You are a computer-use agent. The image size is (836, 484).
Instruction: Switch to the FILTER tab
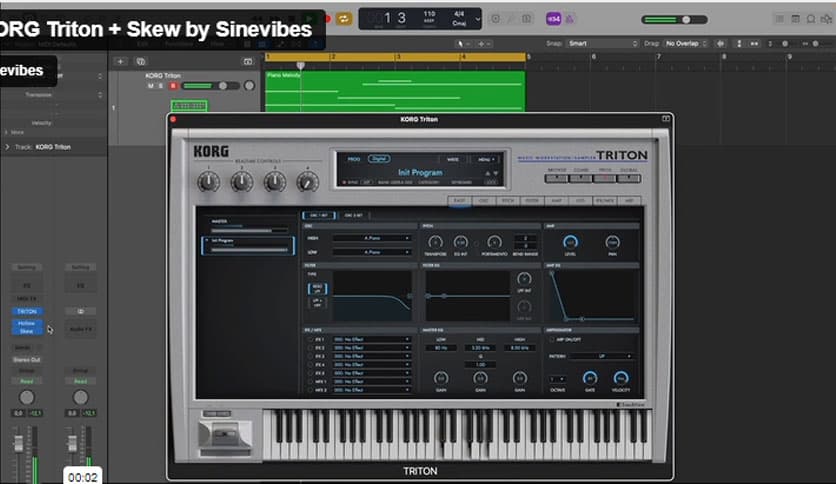point(532,201)
